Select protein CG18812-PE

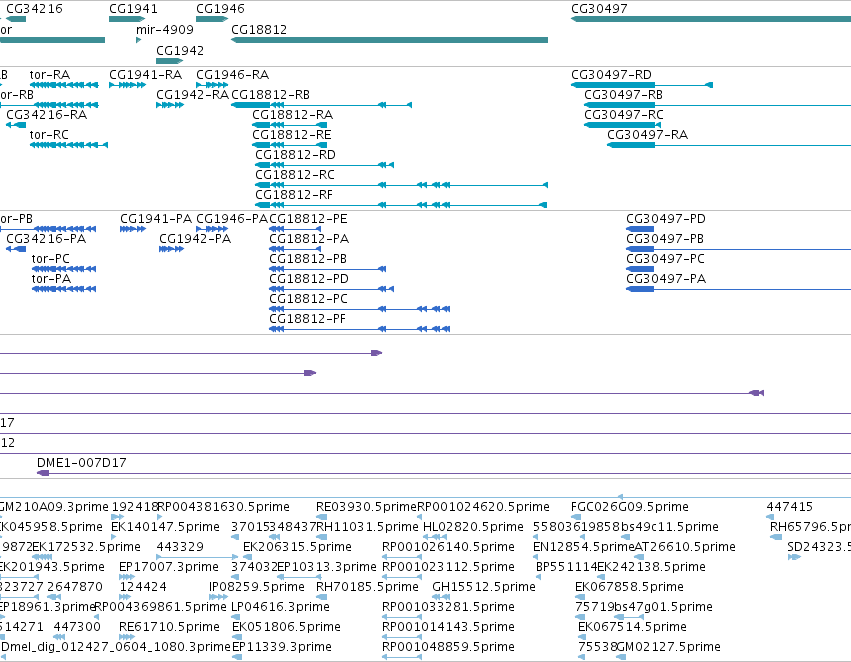click(x=295, y=229)
